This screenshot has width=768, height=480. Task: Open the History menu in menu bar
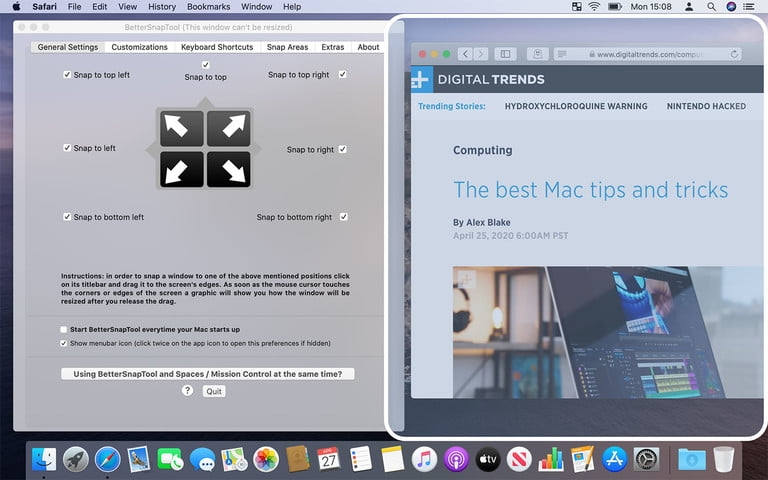pyautogui.click(x=162, y=7)
